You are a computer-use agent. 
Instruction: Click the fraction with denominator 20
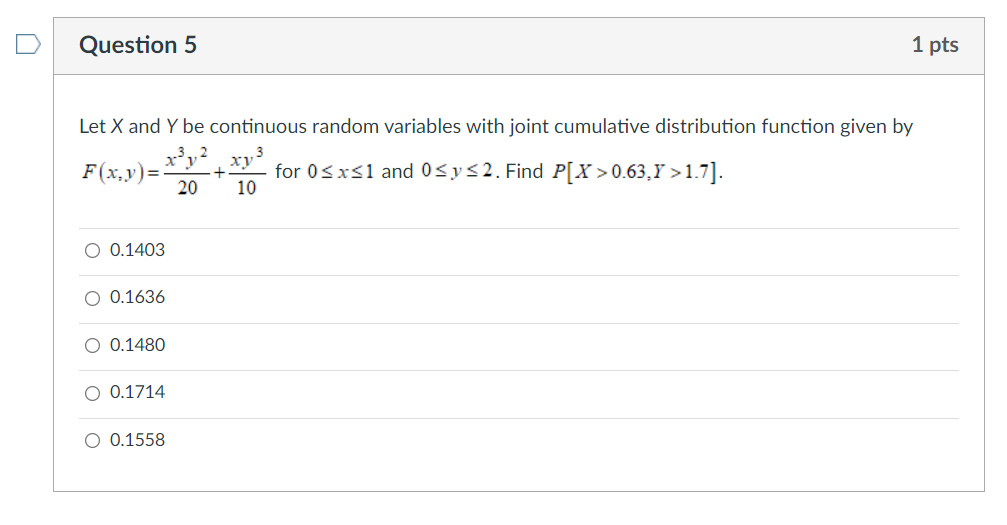[x=187, y=172]
